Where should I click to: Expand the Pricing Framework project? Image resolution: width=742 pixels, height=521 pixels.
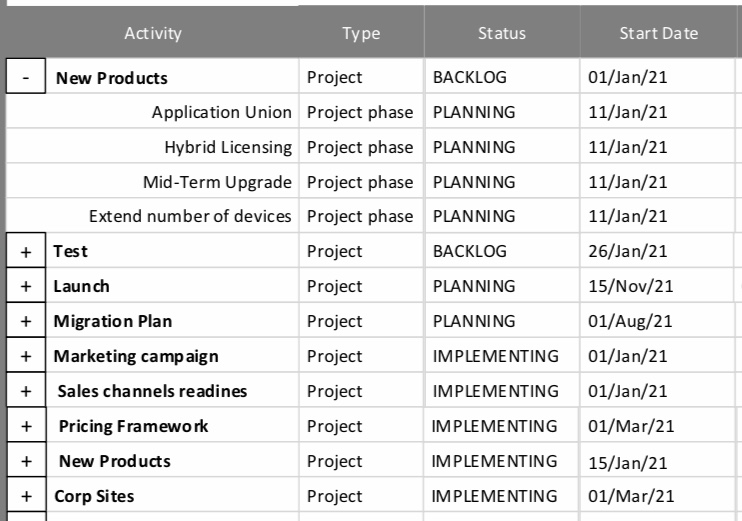coord(26,426)
